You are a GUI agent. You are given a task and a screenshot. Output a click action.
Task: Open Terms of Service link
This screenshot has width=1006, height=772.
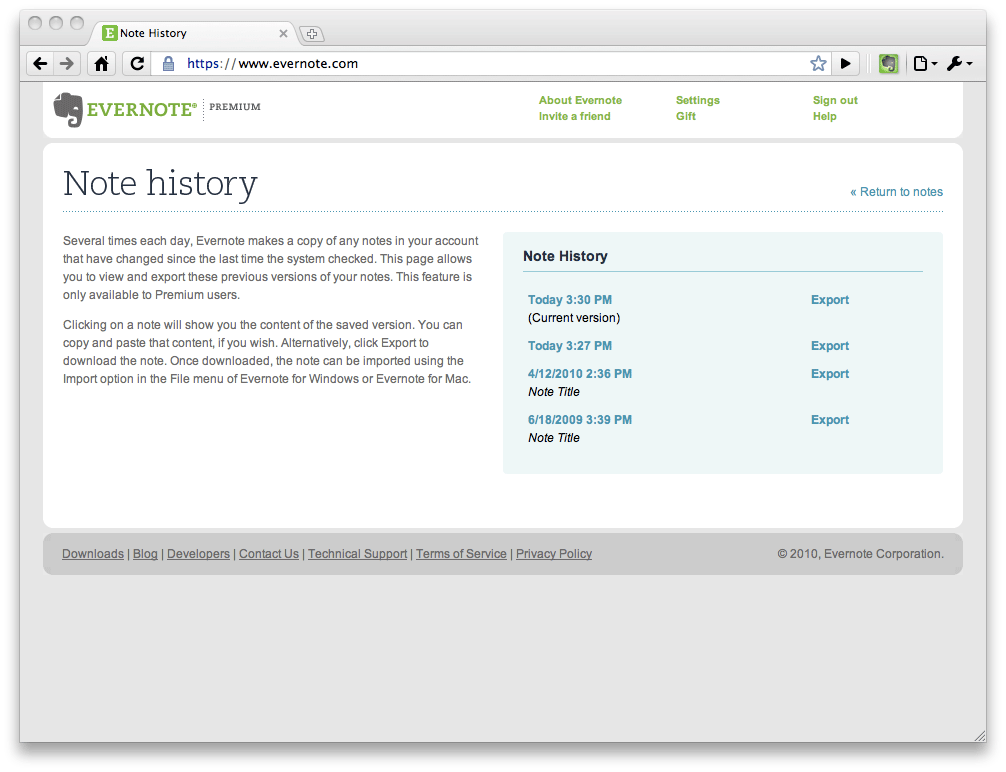[461, 554]
